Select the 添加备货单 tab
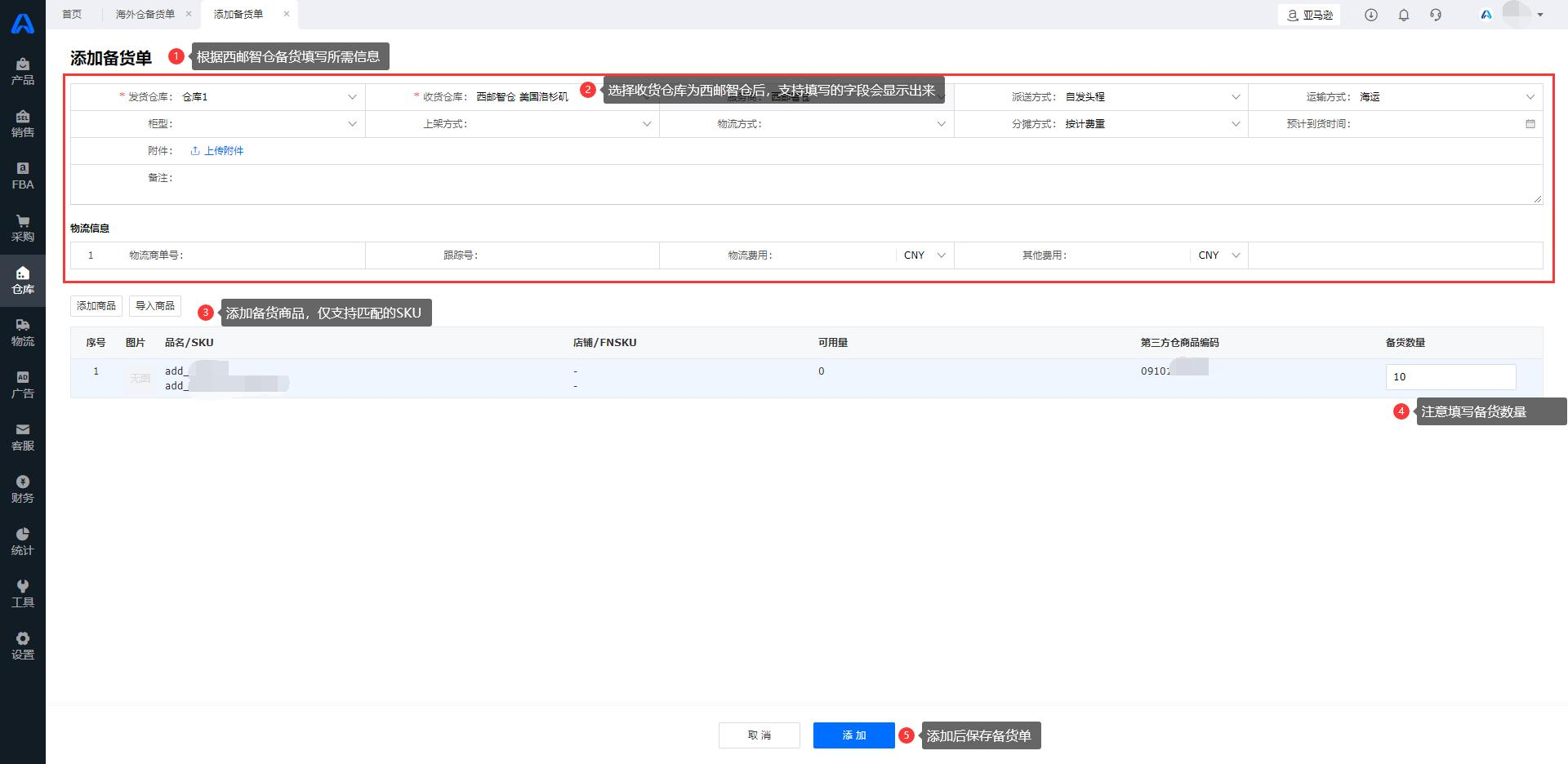The width and height of the screenshot is (1568, 764). coord(238,14)
